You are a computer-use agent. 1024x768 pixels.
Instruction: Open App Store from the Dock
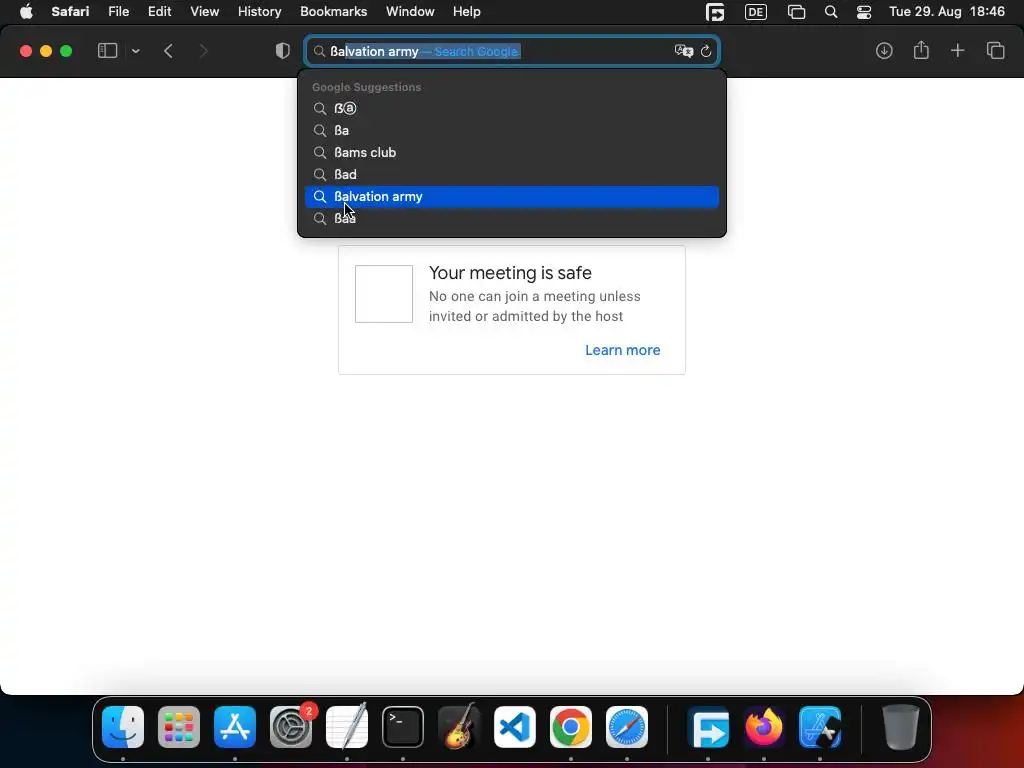coord(235,727)
